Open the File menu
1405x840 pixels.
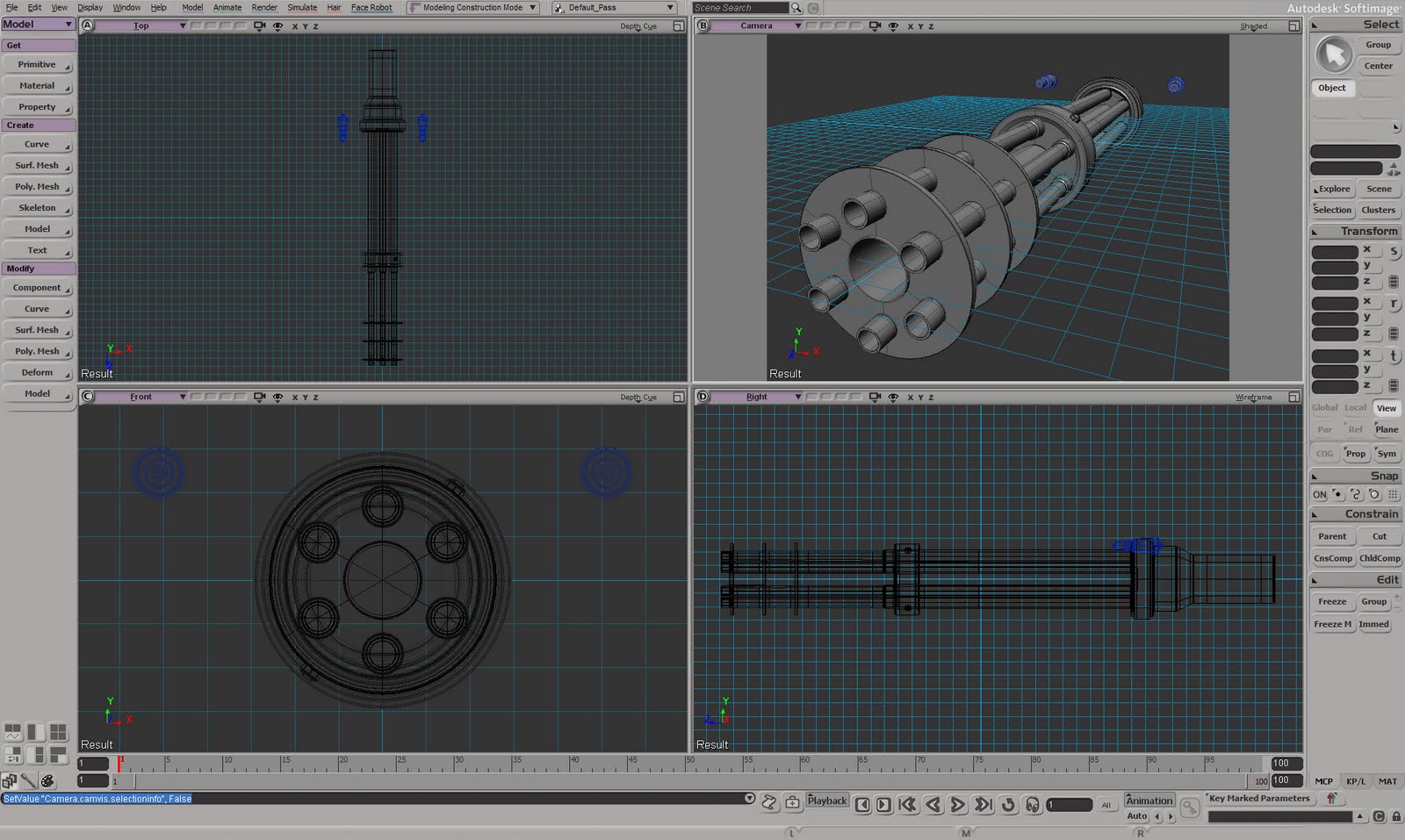[12, 7]
